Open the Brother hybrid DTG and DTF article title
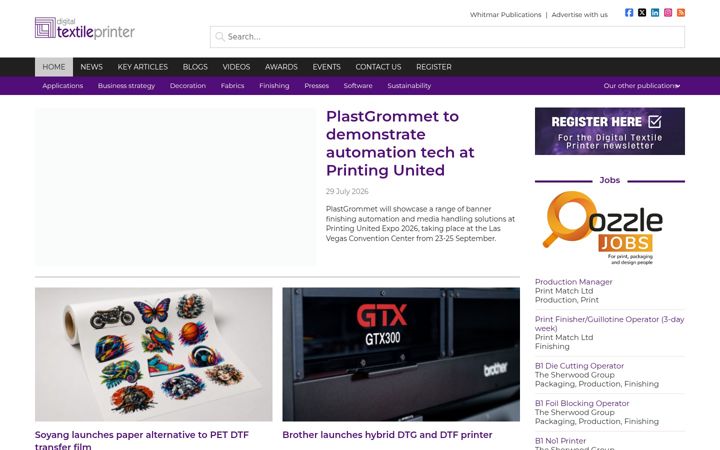 [x=387, y=435]
